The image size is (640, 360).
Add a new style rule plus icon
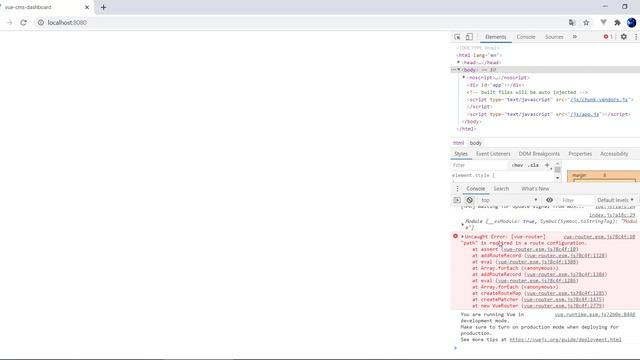coord(547,165)
